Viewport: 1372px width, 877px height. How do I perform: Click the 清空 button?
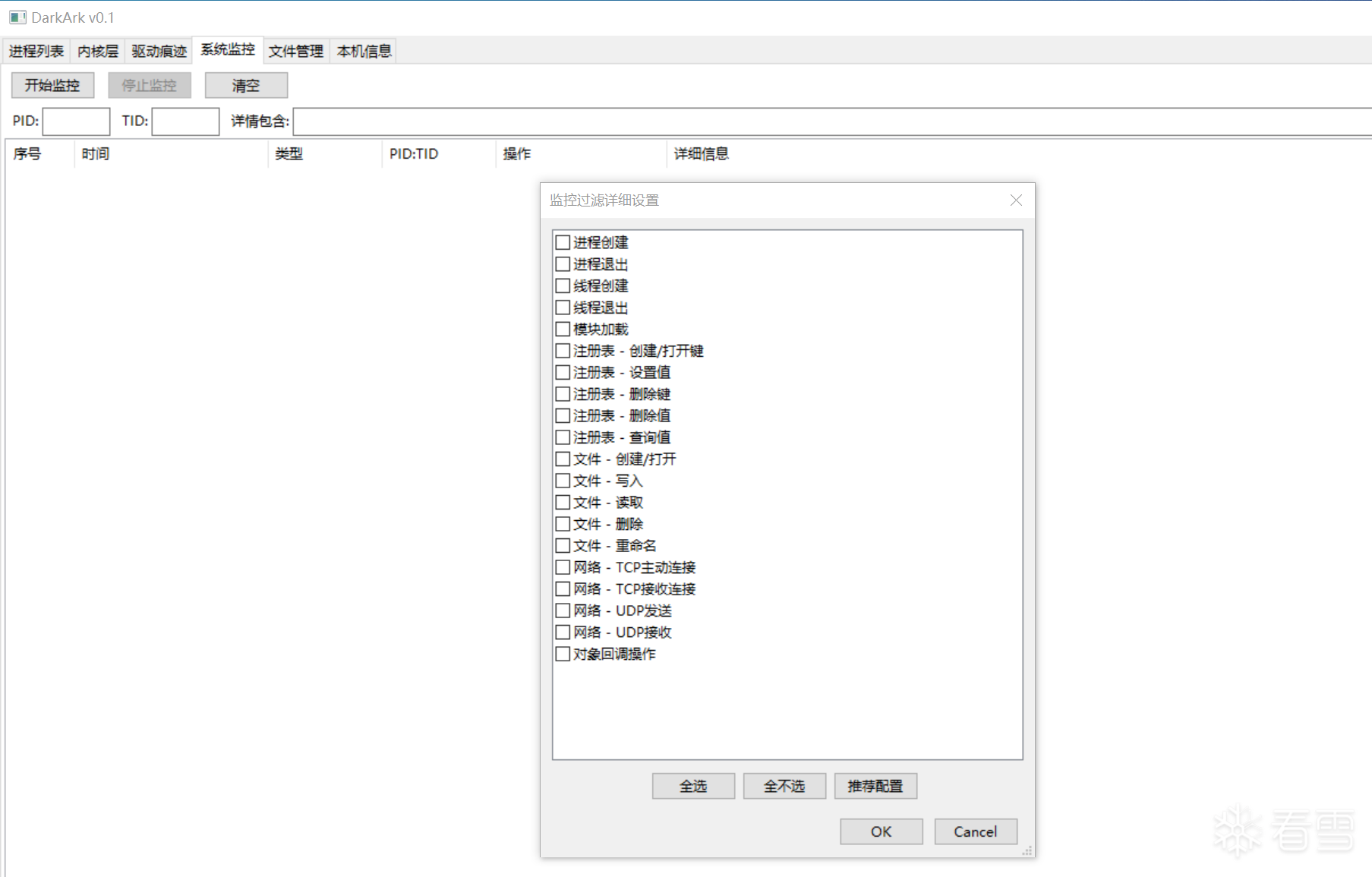pos(246,85)
